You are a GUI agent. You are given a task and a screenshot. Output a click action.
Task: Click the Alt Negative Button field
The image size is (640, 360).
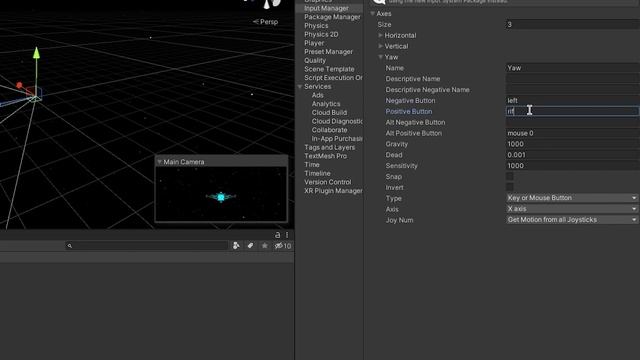(573, 122)
